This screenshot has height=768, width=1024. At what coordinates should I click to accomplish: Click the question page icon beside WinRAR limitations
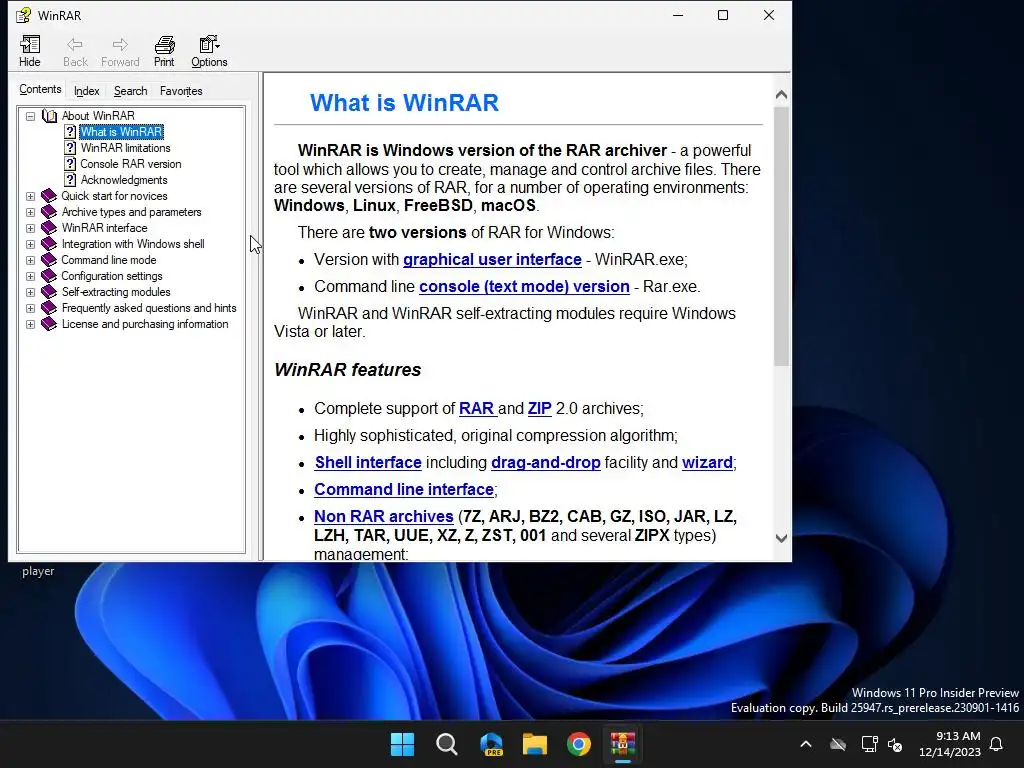pyautogui.click(x=70, y=148)
